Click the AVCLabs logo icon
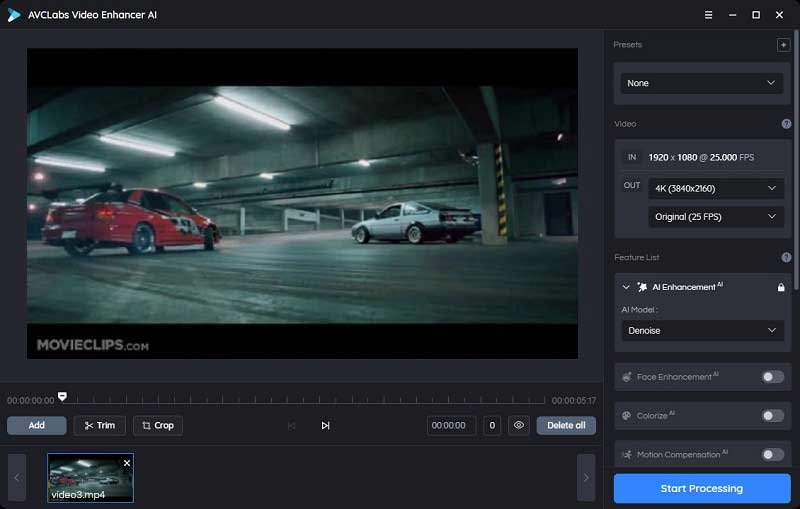 (14, 15)
